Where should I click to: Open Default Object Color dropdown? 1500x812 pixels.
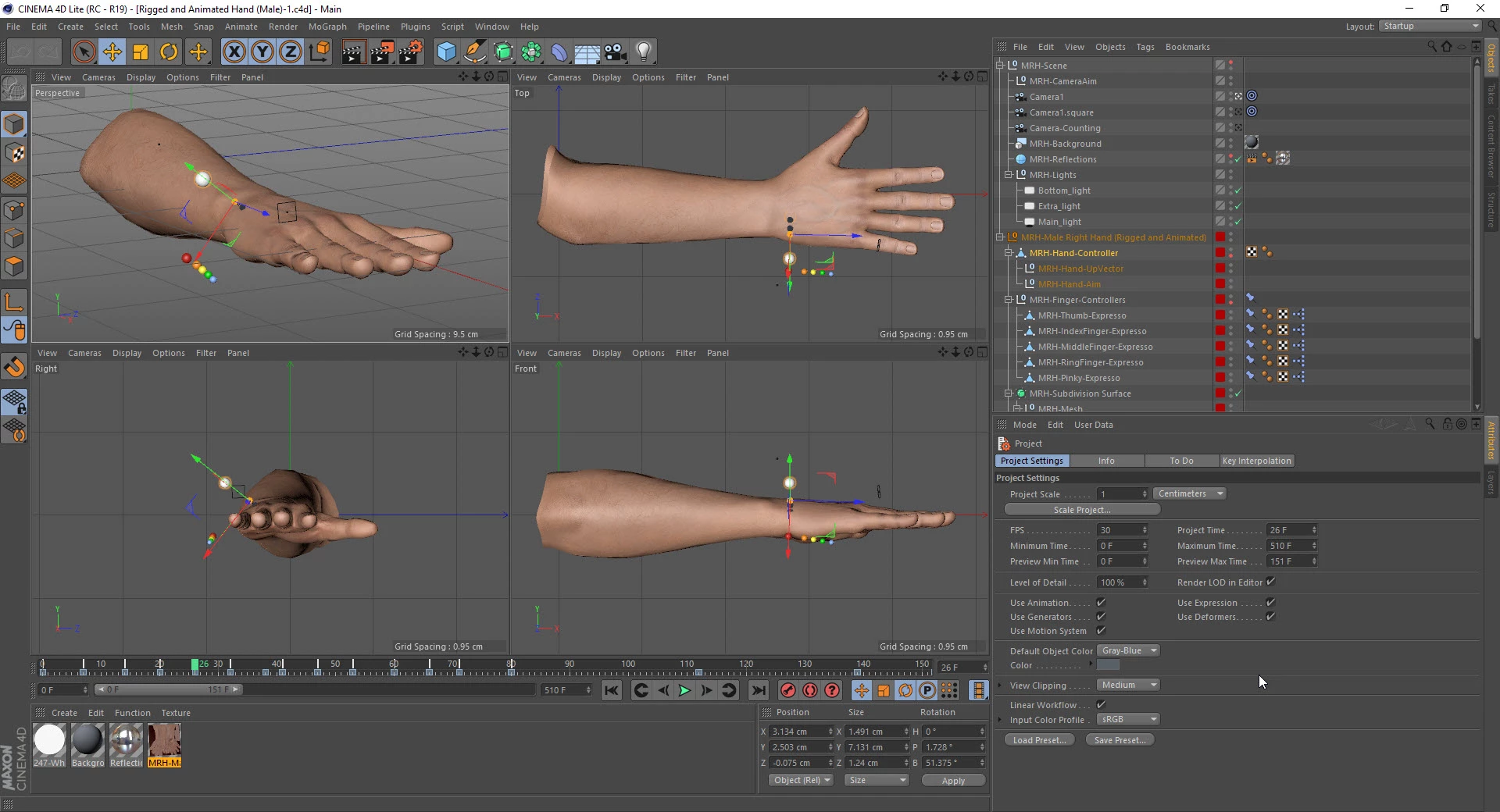(x=1128, y=650)
